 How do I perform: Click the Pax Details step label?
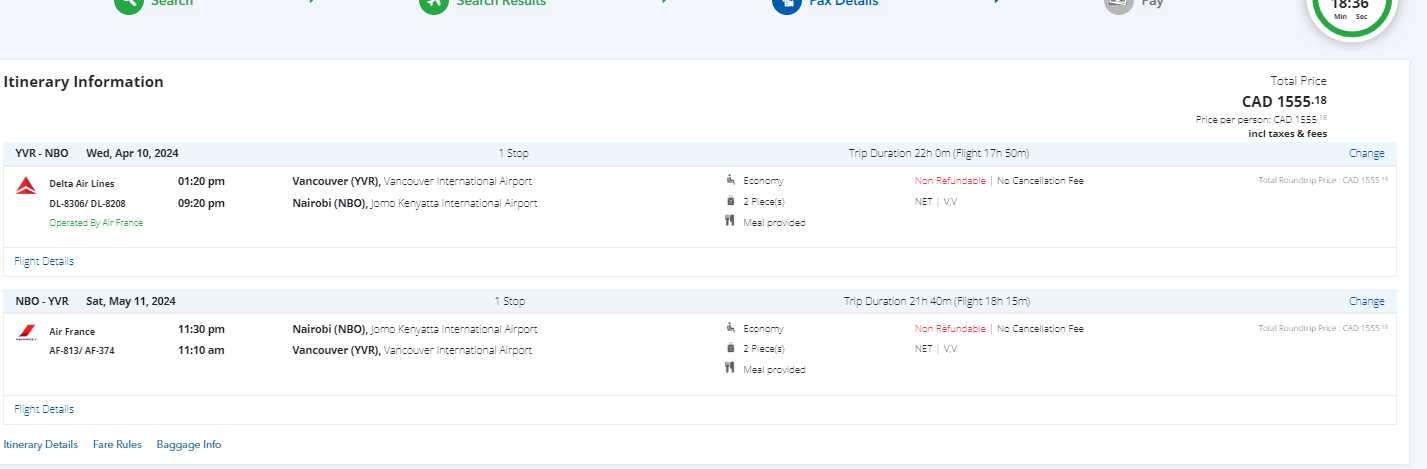[x=844, y=3]
